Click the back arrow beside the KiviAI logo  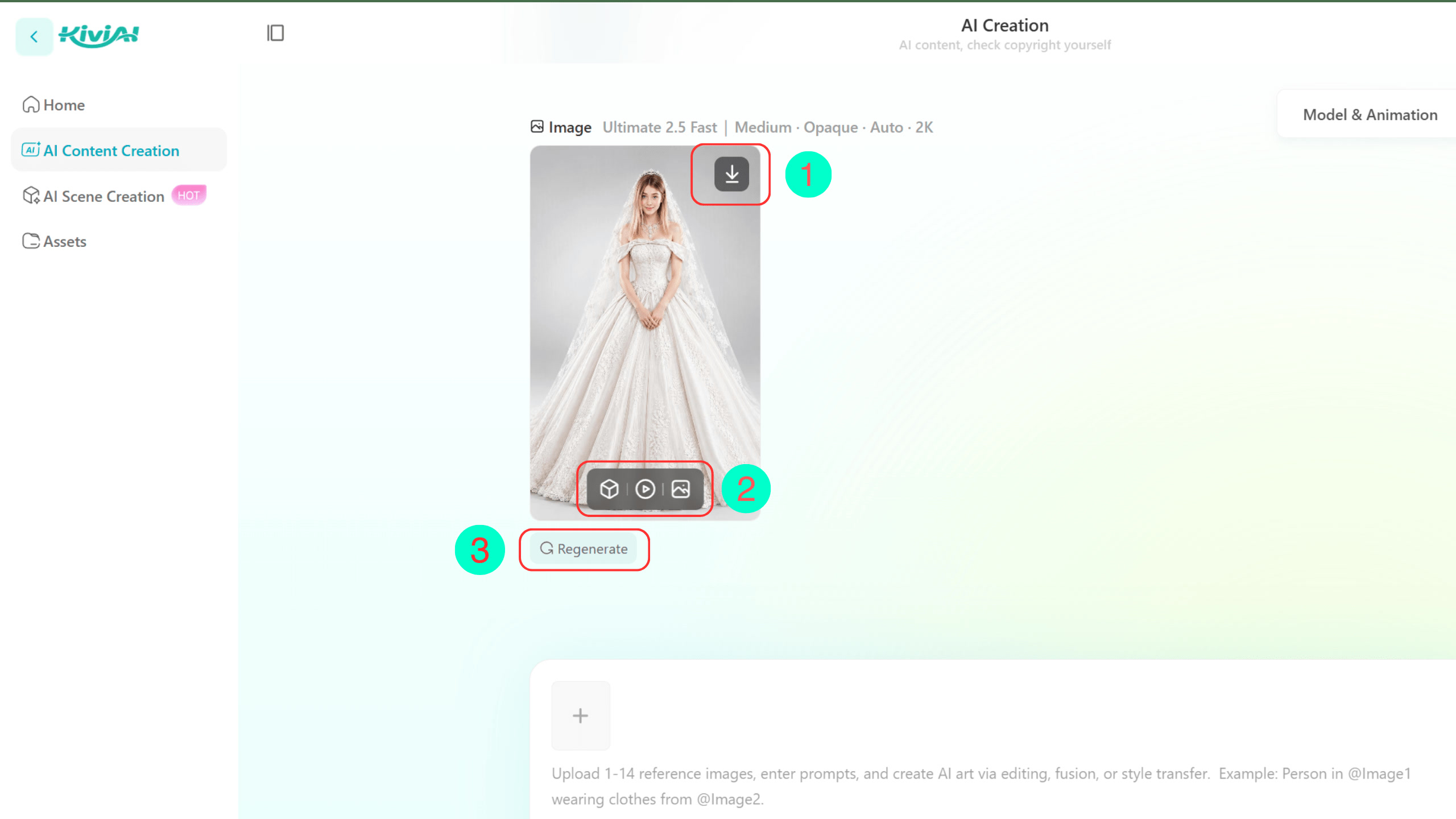pos(34,37)
